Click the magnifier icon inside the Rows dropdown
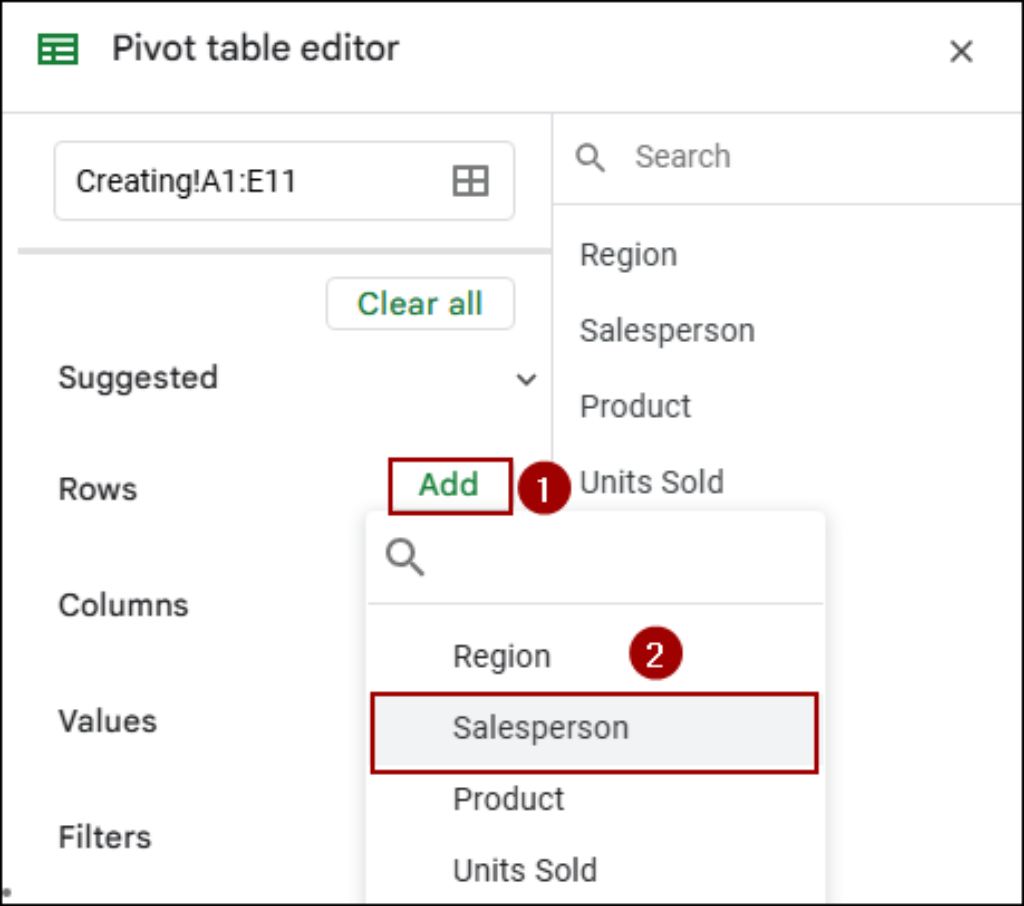Image resolution: width=1024 pixels, height=906 pixels. 405,558
